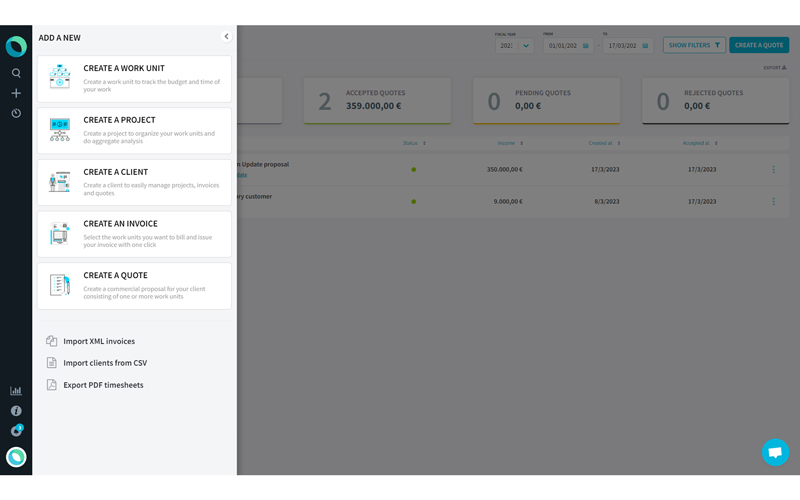Click the plus add-new sidebar icon
Image resolution: width=800 pixels, height=500 pixels.
(16, 93)
